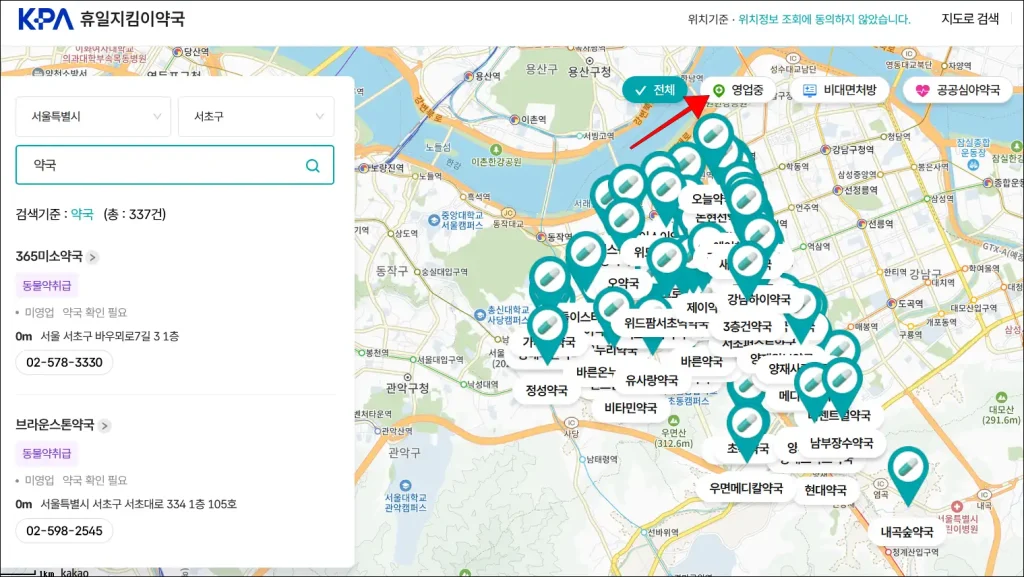Click the 비대면처방 prescription icon
The width and height of the screenshot is (1024, 577).
[809, 91]
